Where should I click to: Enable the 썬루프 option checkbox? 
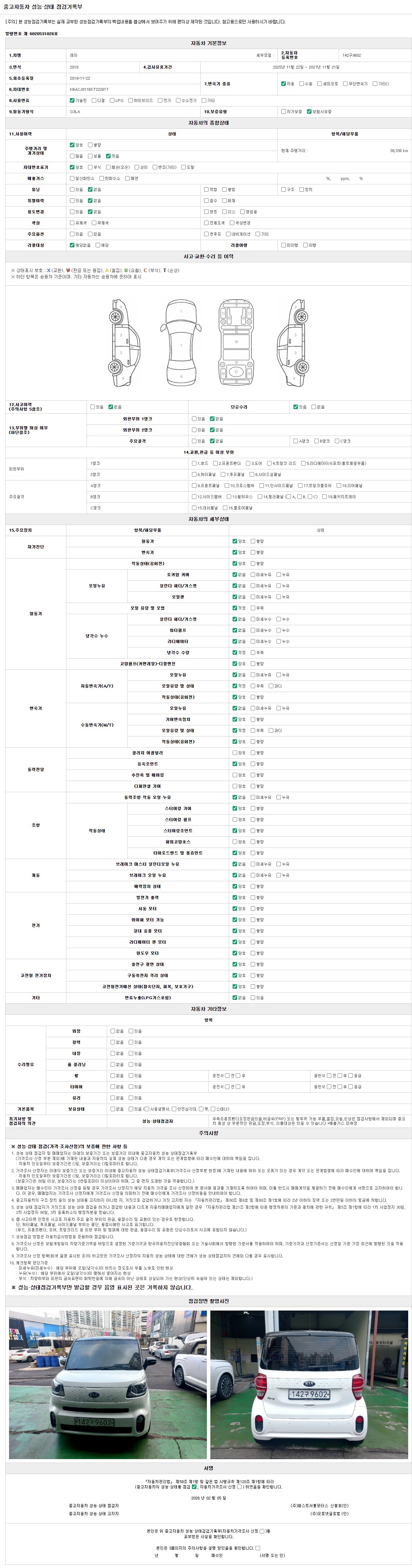206,234
